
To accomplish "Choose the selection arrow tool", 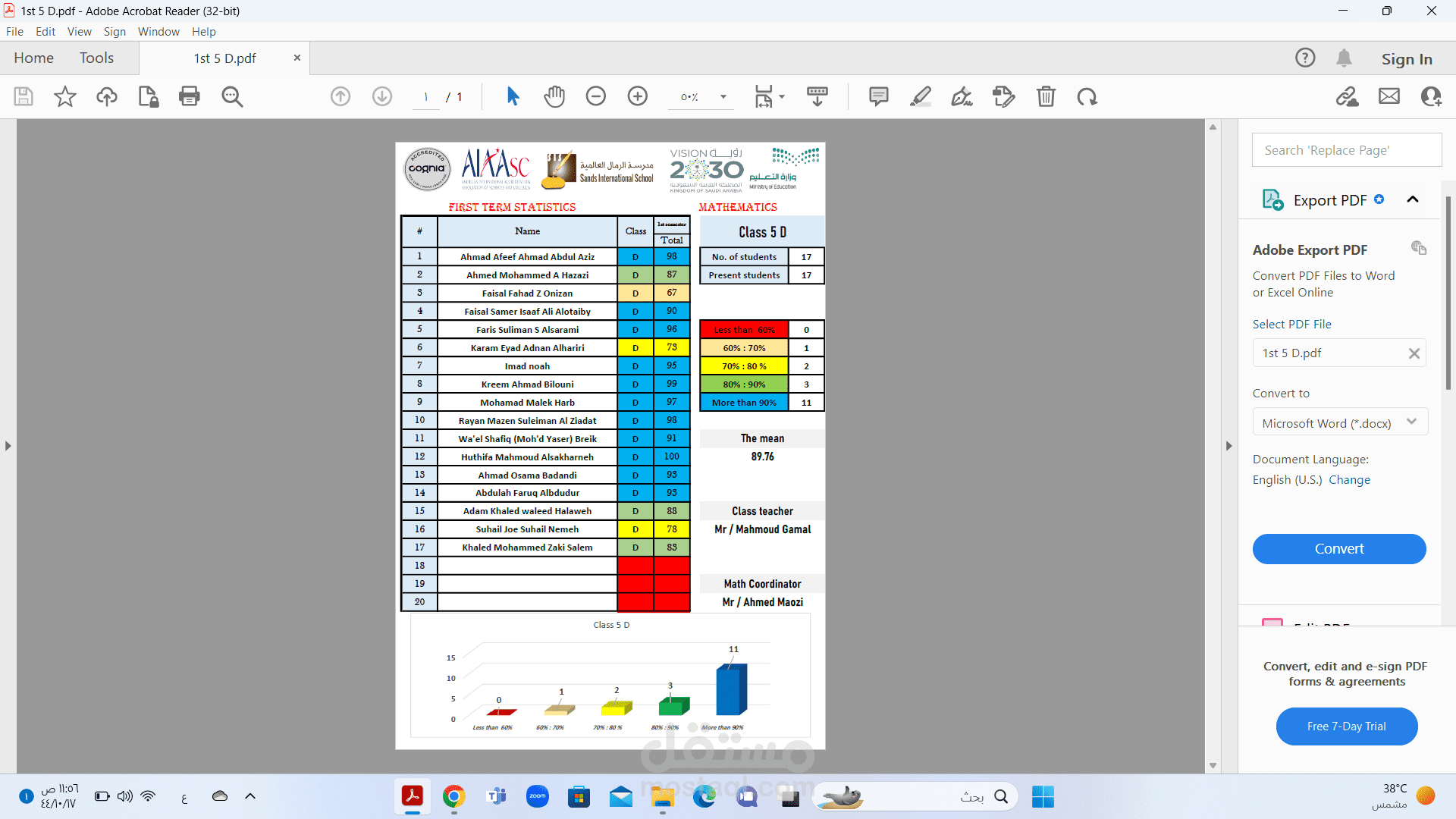I will 513,96.
